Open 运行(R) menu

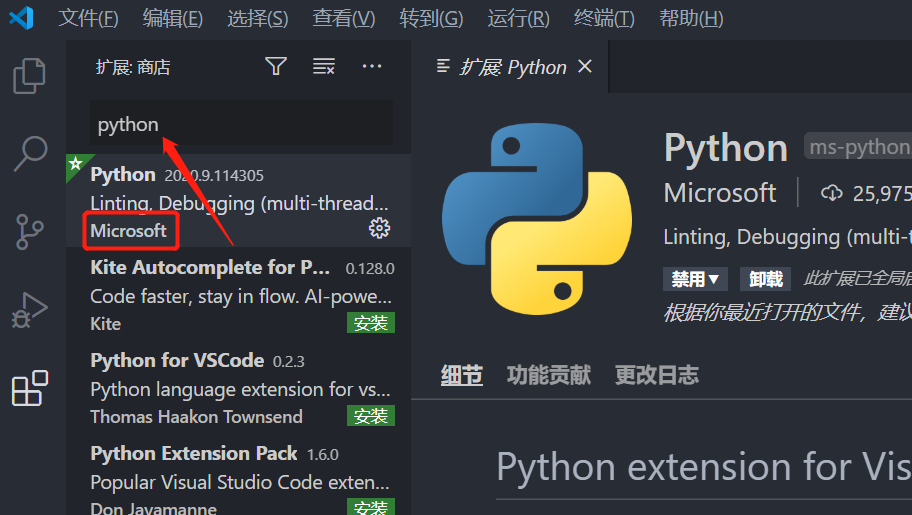[x=518, y=19]
